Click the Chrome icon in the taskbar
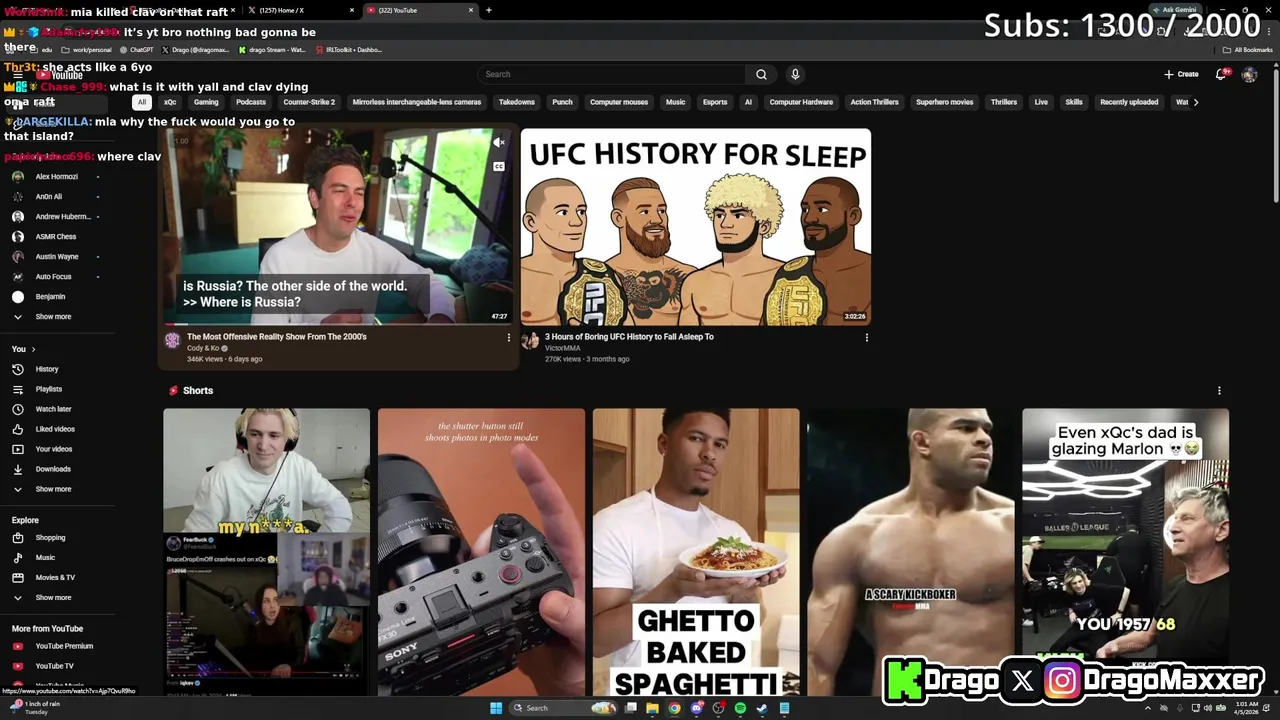This screenshot has width=1280, height=720. click(674, 708)
